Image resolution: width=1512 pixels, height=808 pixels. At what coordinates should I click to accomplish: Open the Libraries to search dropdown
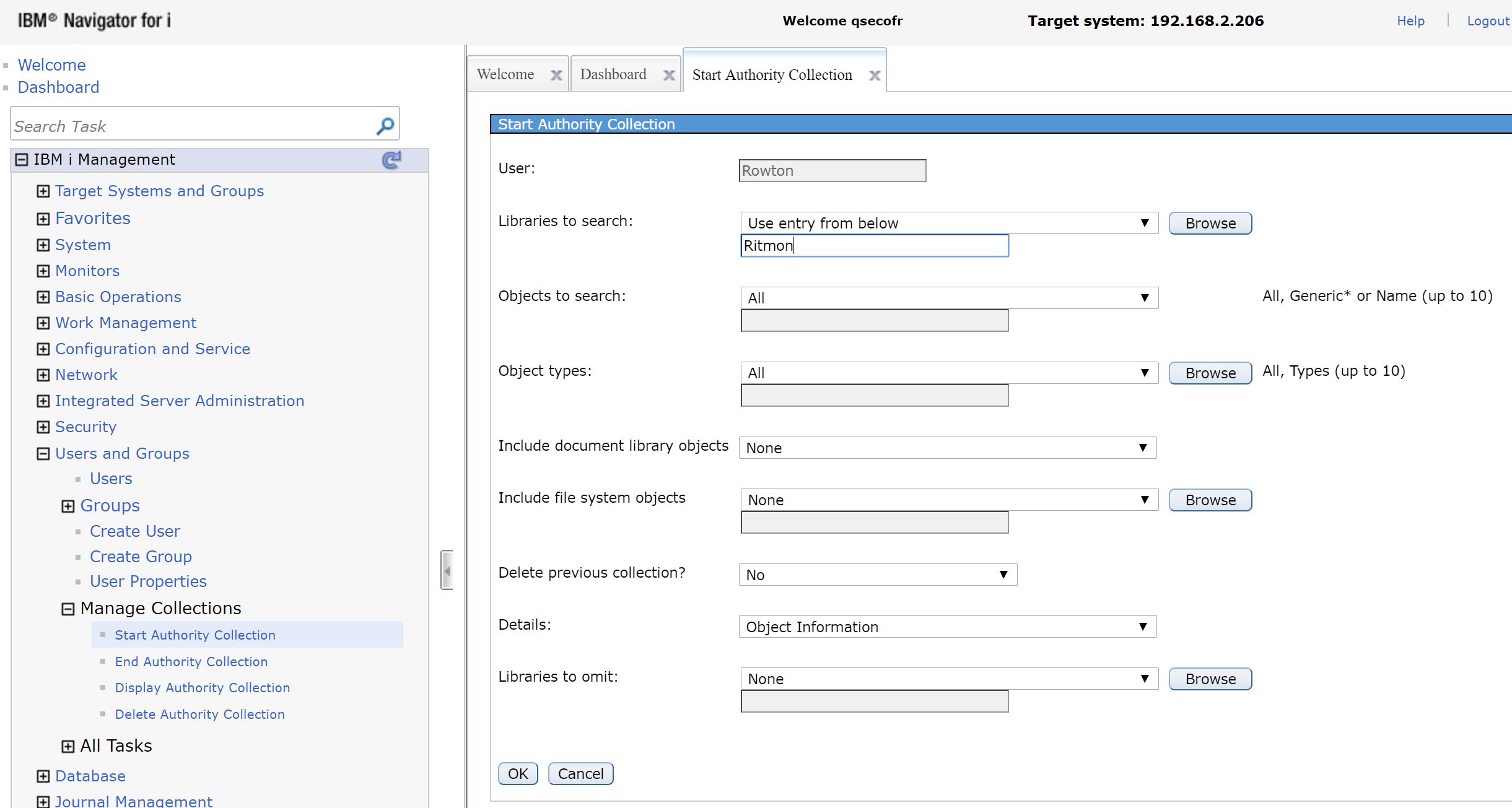coord(948,224)
